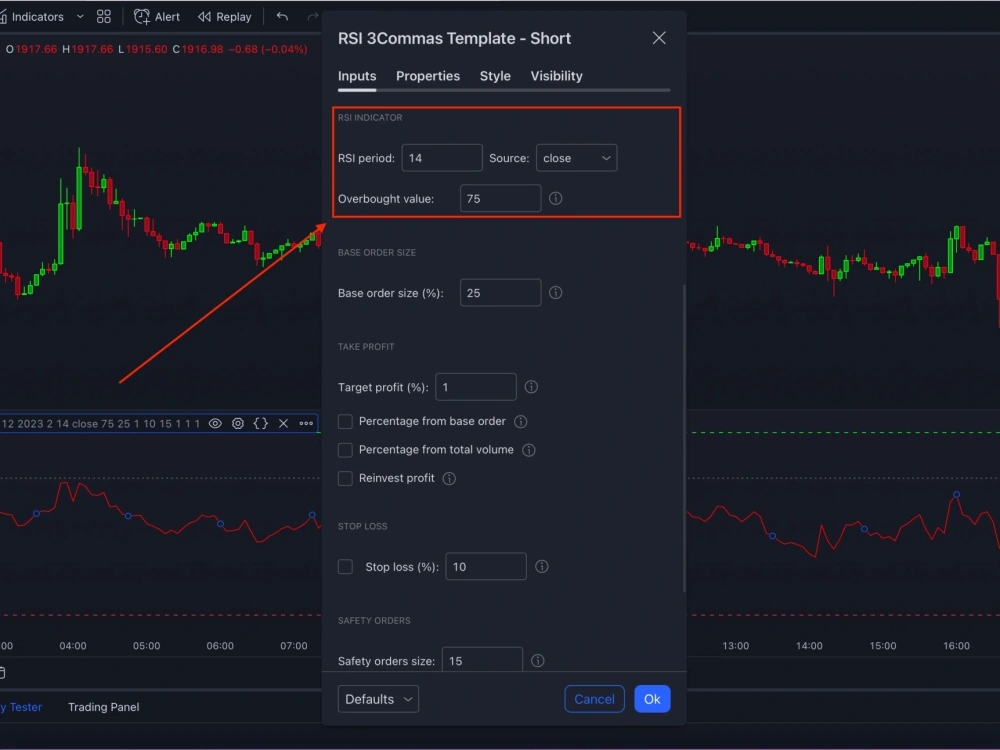This screenshot has height=750, width=1000.
Task: Click the dialog's vertical scrollbar
Action: point(684,438)
